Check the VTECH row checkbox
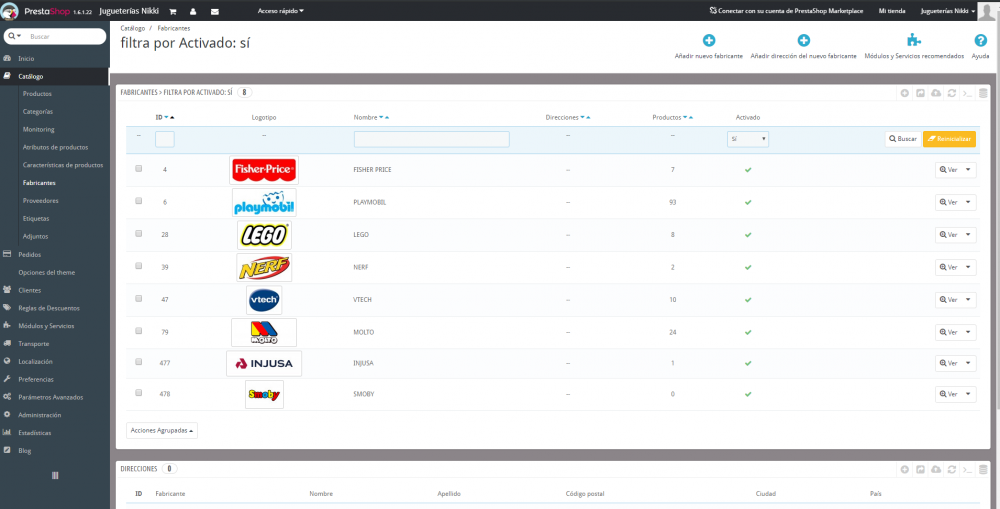Image resolution: width=1000 pixels, height=509 pixels. [x=138, y=299]
